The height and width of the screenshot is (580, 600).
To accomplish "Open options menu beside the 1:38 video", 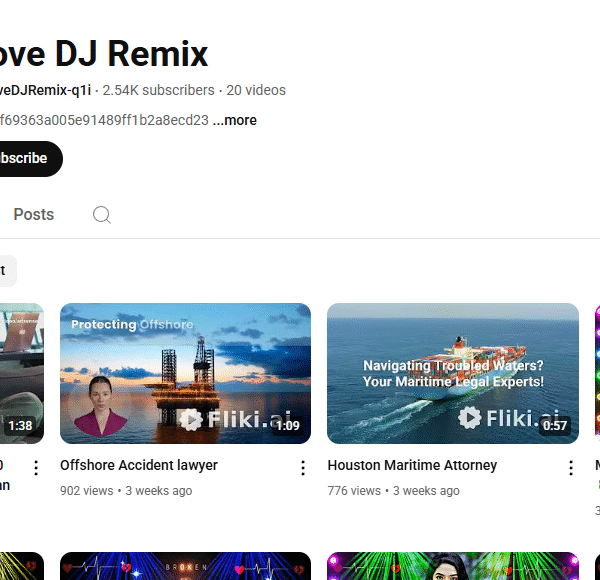I will click(x=36, y=468).
